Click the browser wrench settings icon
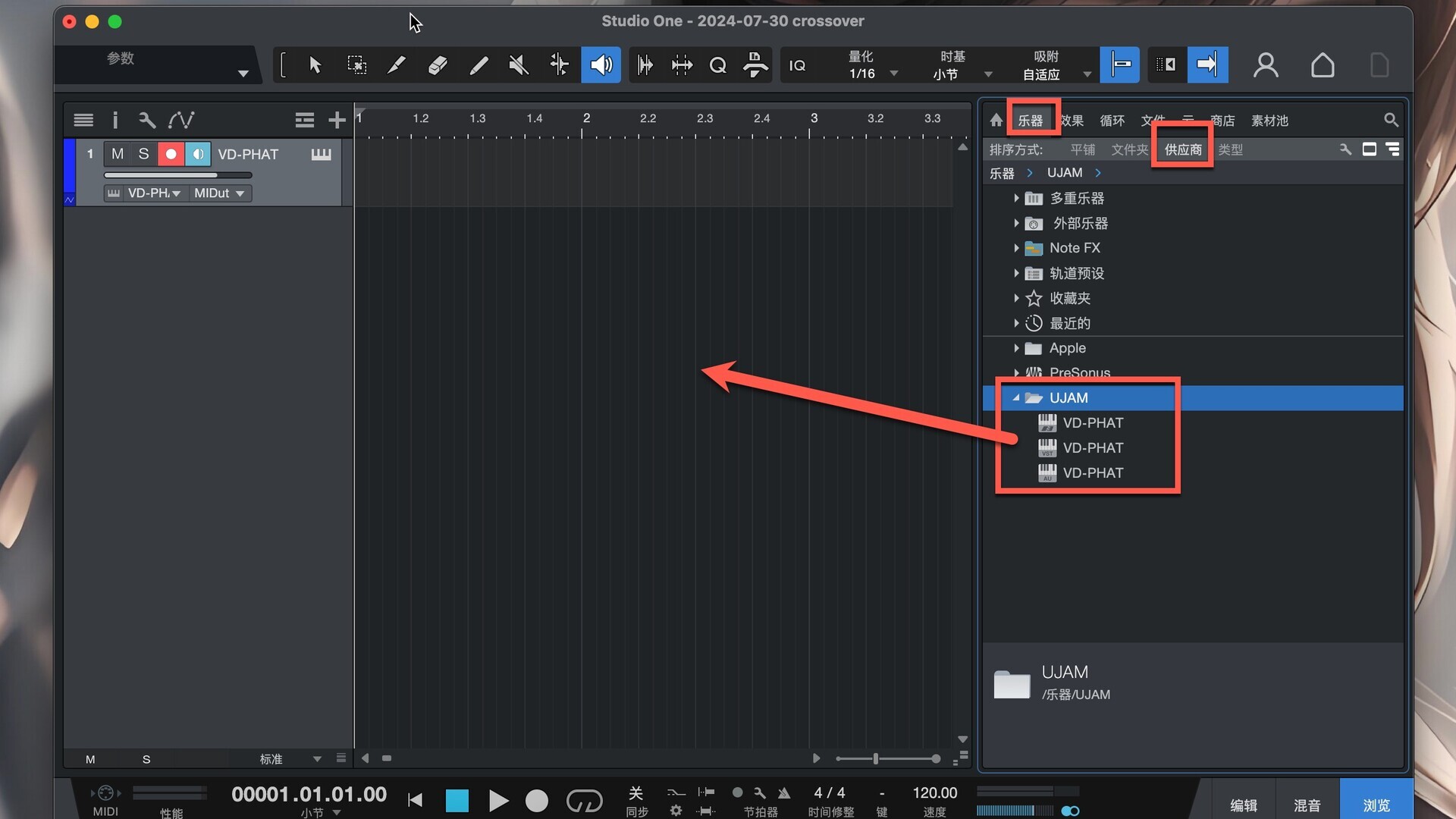 click(1345, 149)
